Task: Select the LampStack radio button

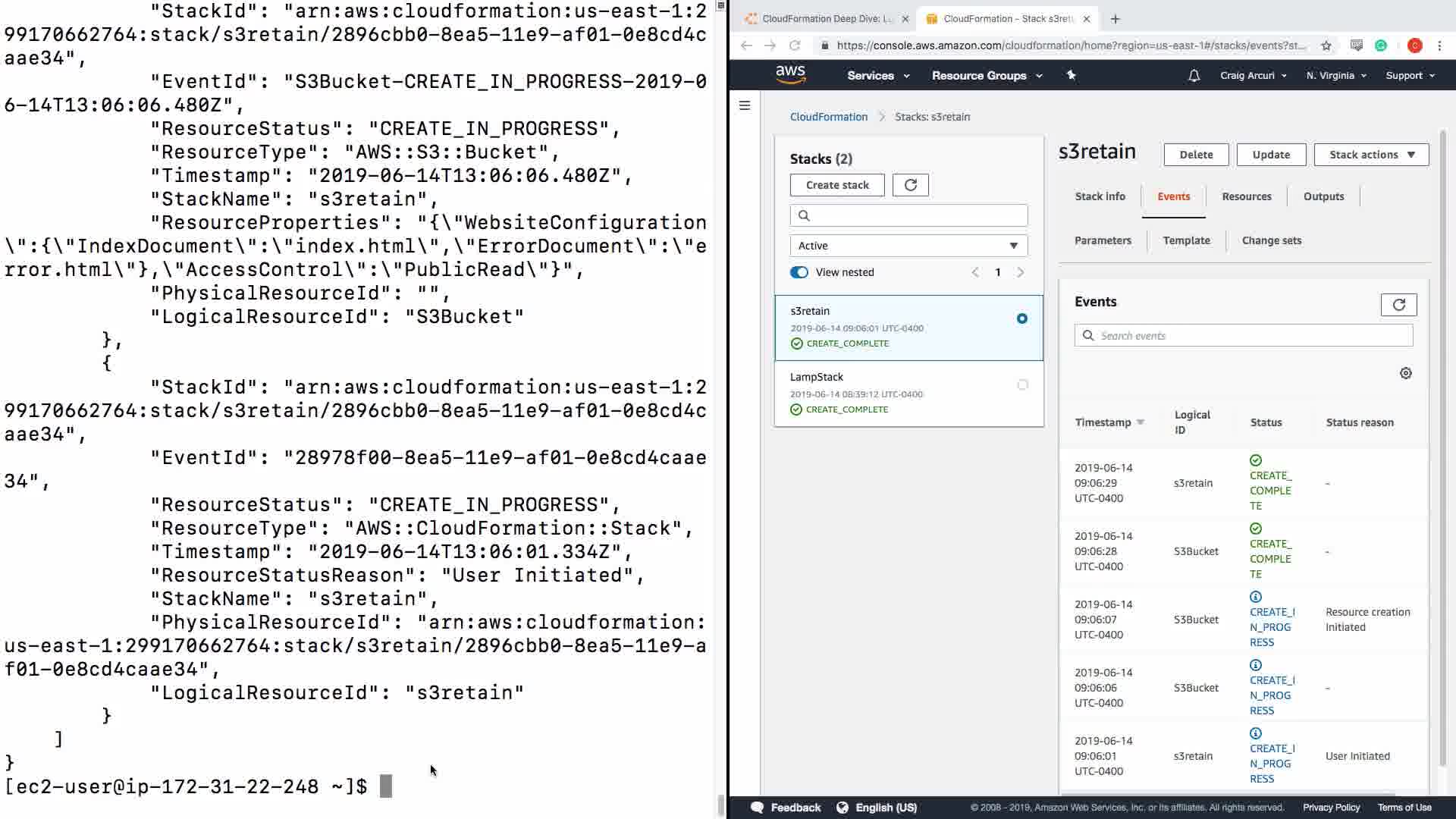Action: pyautogui.click(x=1022, y=385)
